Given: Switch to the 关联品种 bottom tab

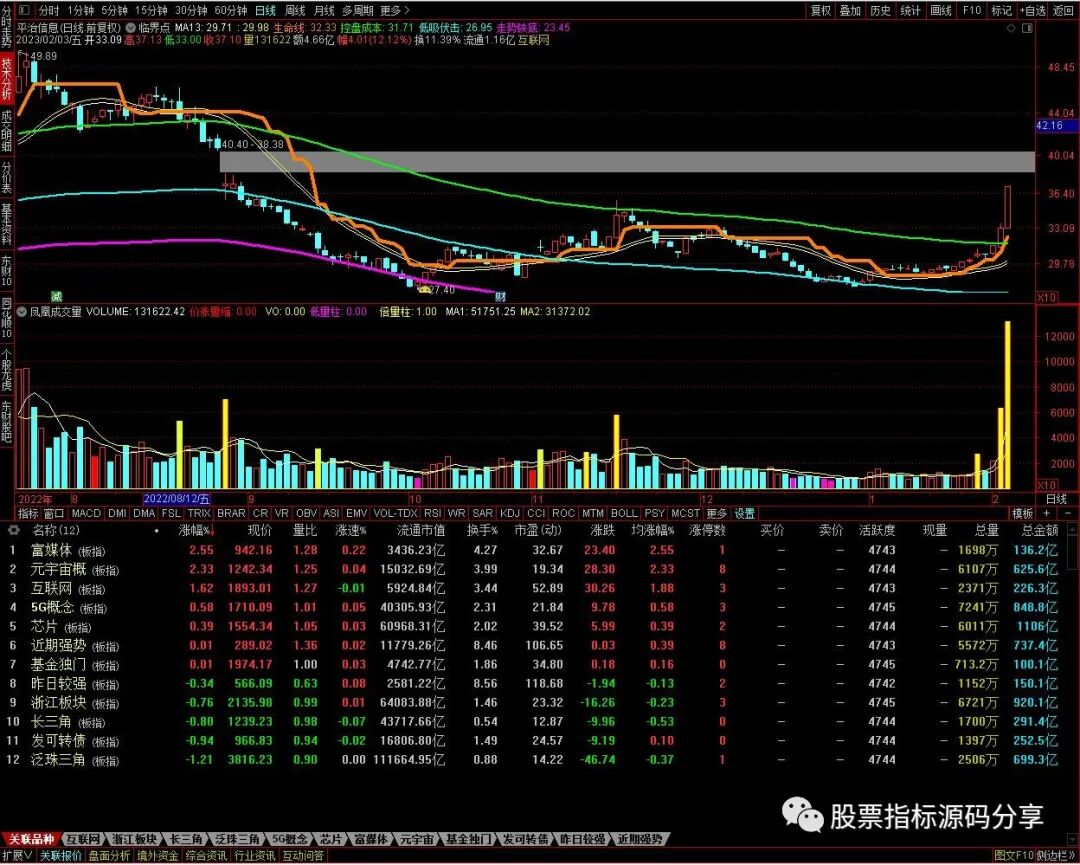Looking at the screenshot, I should pos(32,840).
